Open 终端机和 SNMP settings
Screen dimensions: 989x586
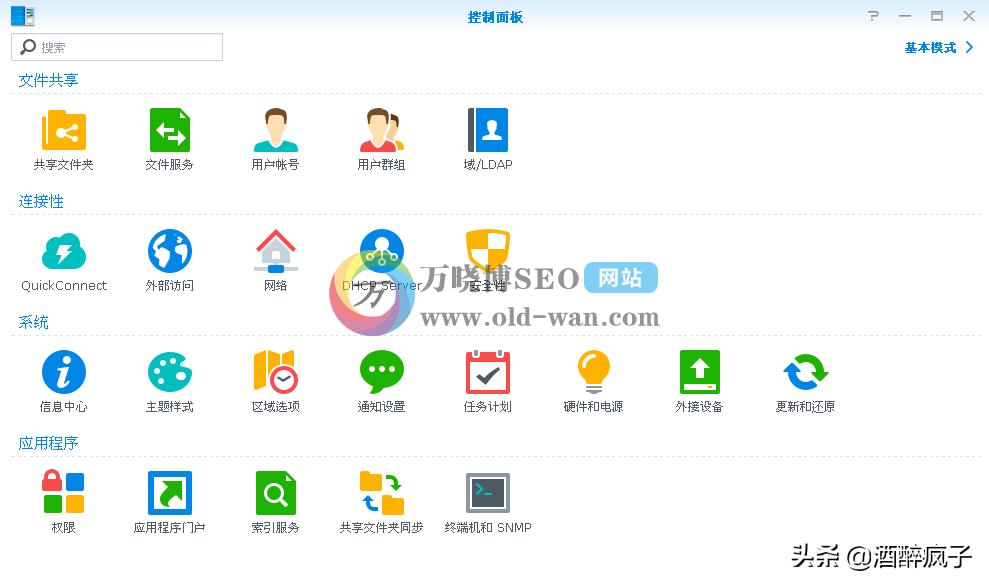click(487, 494)
